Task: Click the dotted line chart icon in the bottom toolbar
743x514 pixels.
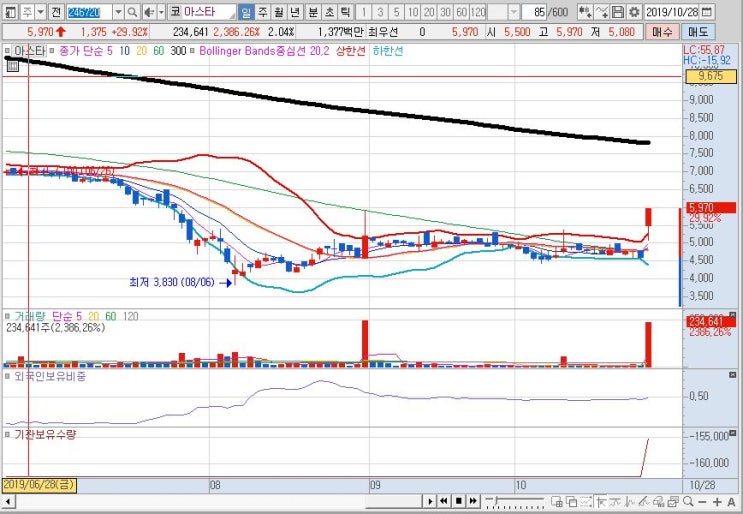Action: point(586,501)
